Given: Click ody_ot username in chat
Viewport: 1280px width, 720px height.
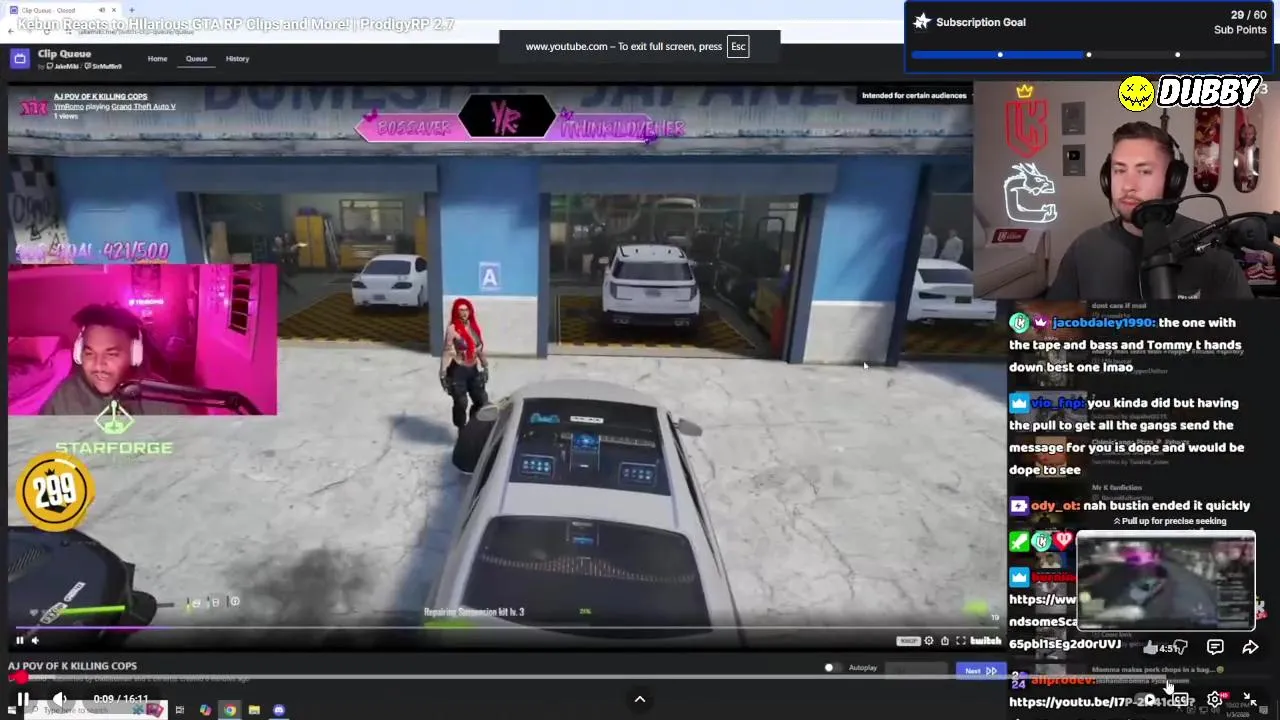Looking at the screenshot, I should [x=1054, y=506].
